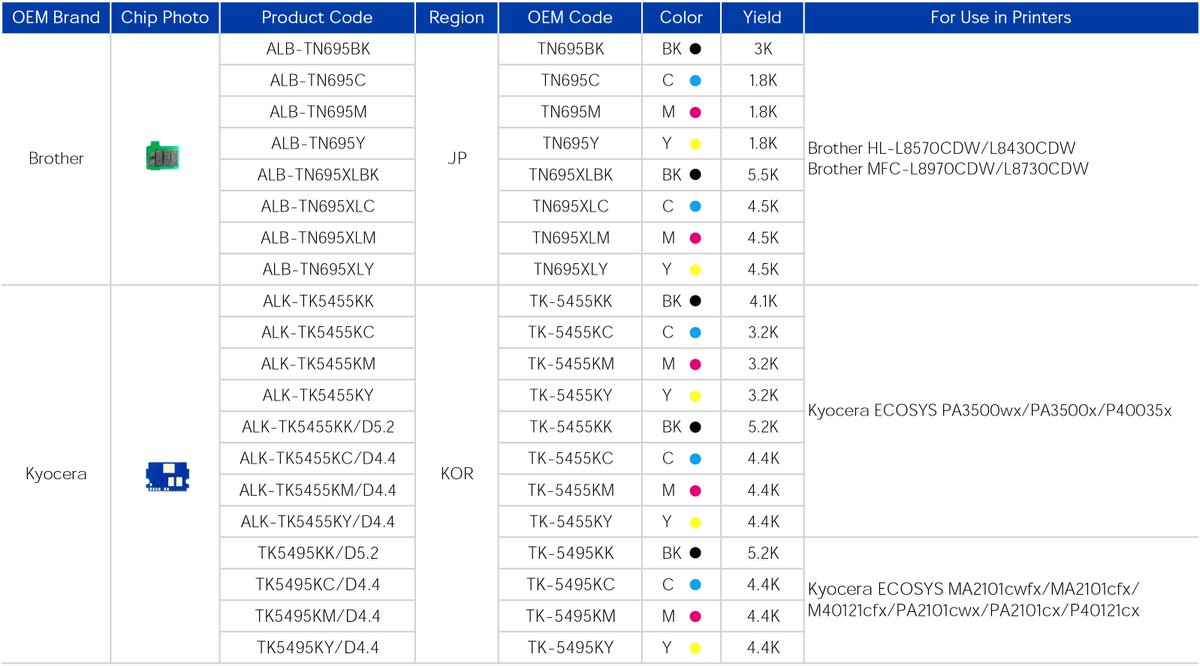Select product code ALB-TN695C
The width and height of the screenshot is (1200, 666).
coord(318,80)
